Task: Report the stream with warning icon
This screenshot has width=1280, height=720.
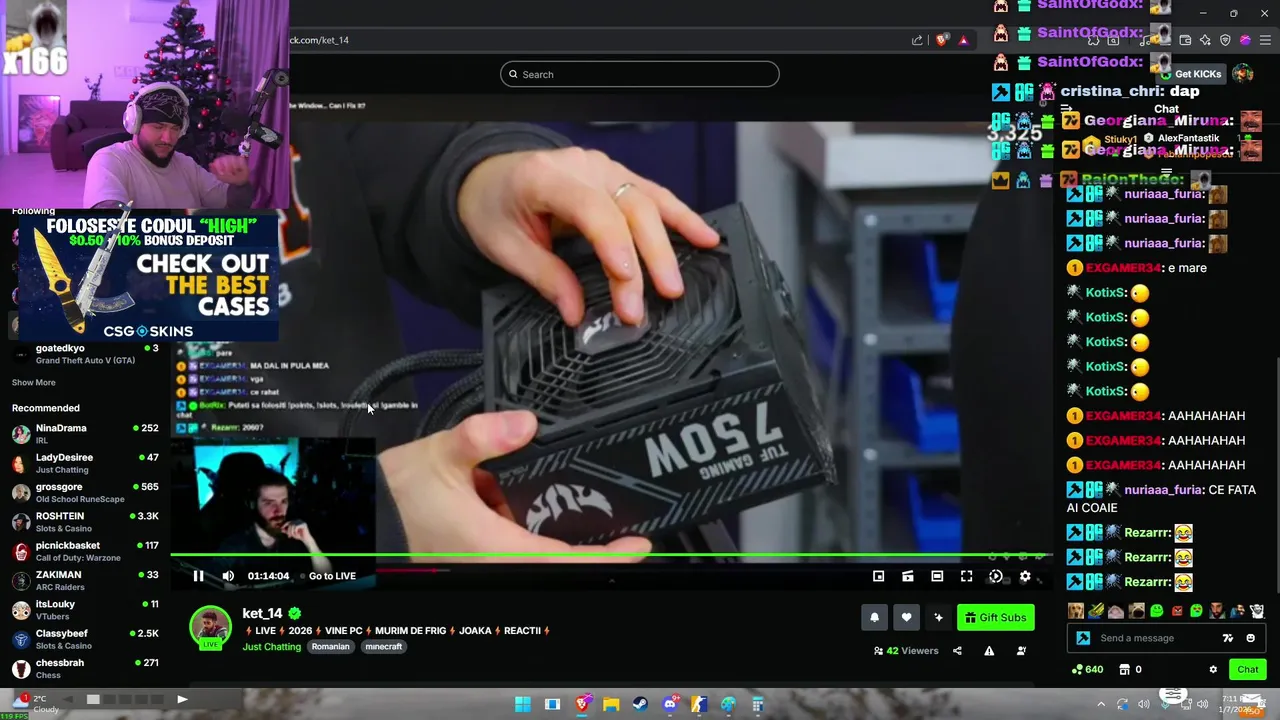Action: (989, 651)
